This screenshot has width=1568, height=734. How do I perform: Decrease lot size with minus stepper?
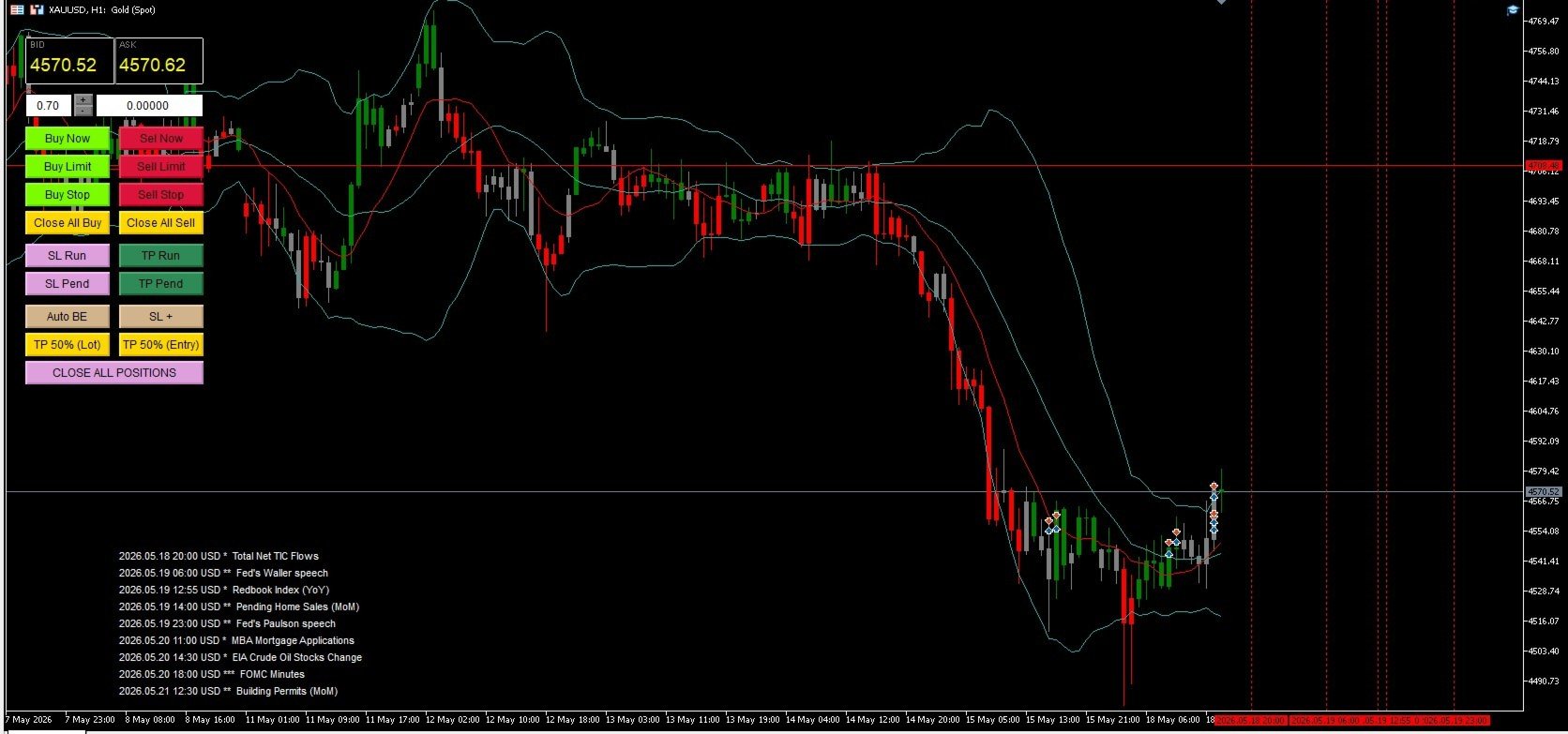(83, 111)
